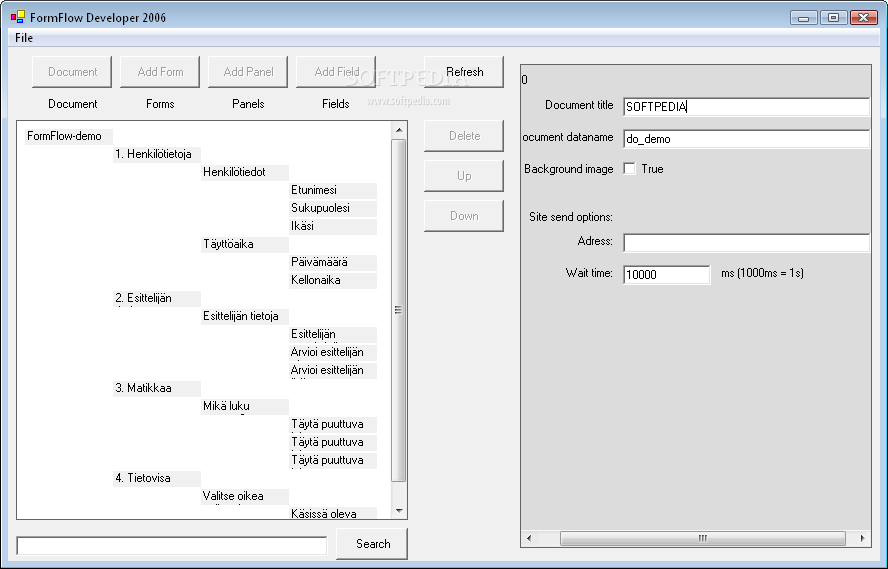Click the Search button
Viewport: 888px width, 569px height.
tap(372, 544)
